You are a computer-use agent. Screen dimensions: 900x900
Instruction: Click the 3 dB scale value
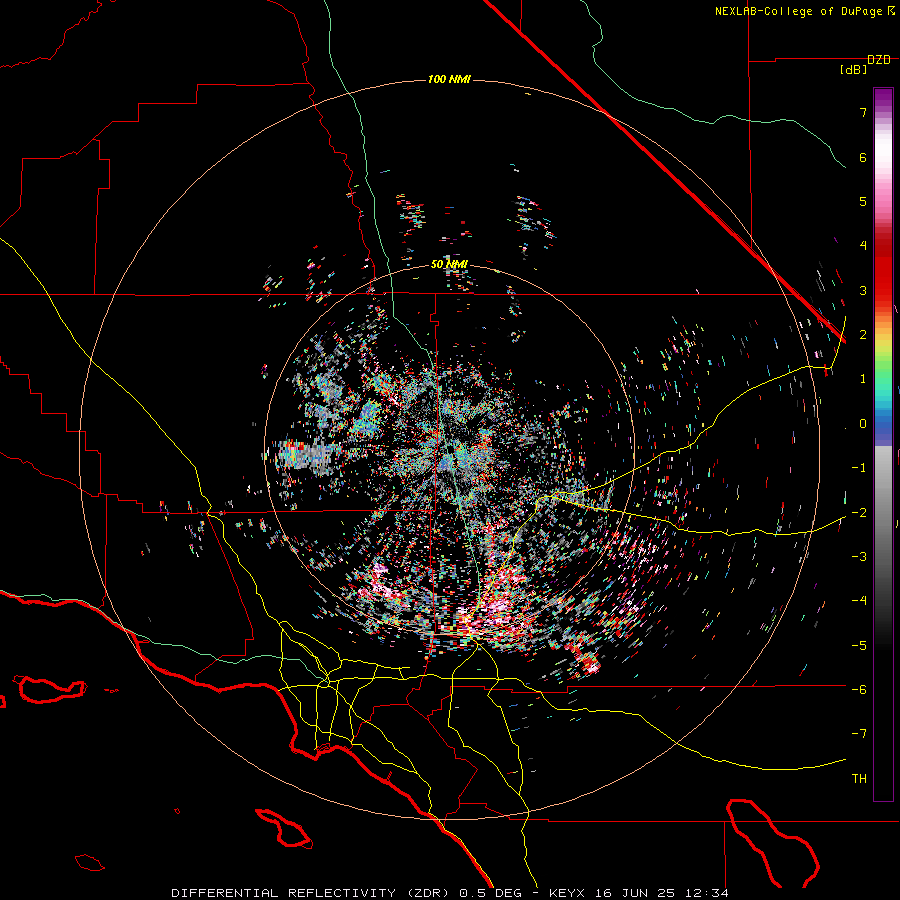pyautogui.click(x=863, y=290)
